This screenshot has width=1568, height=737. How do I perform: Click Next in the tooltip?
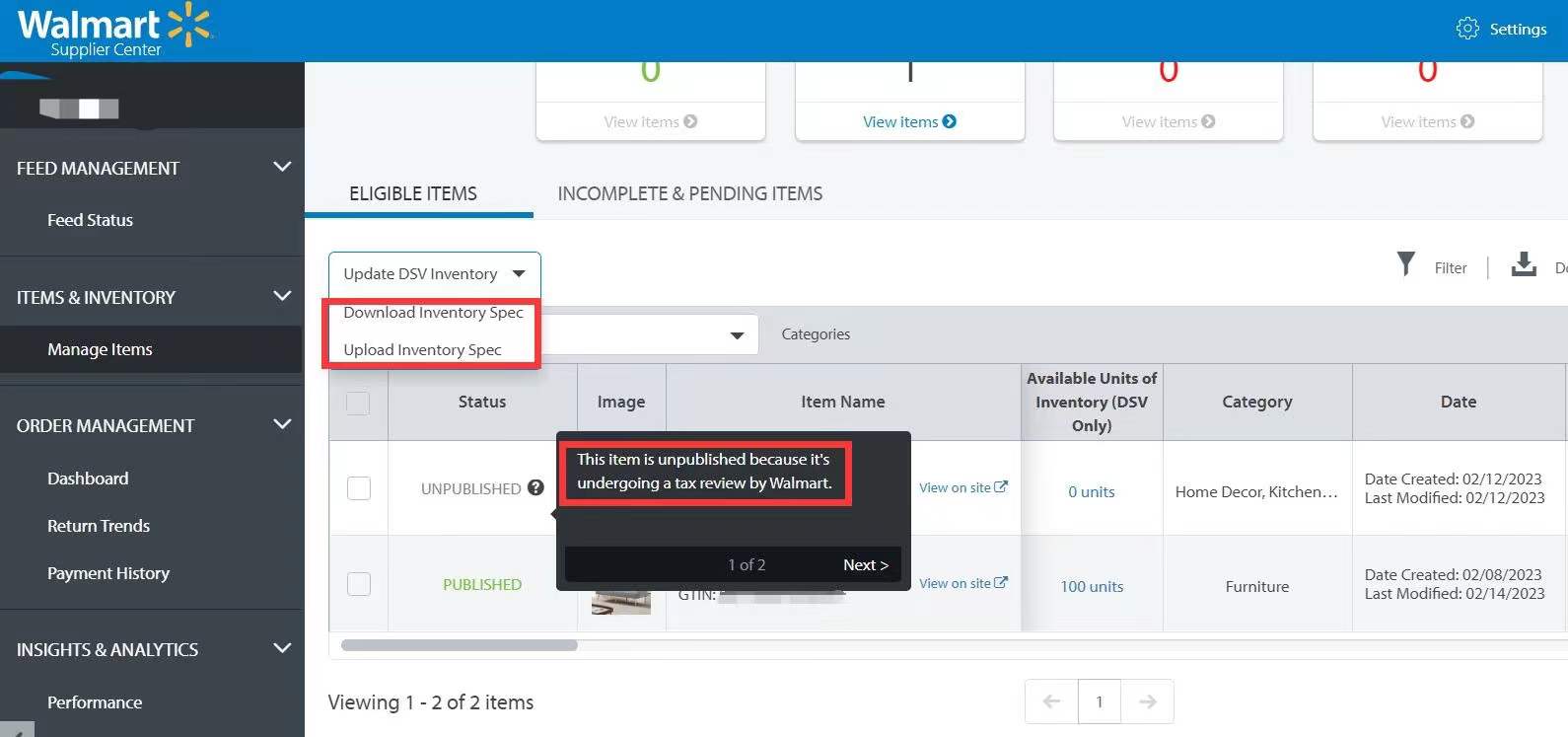point(866,565)
